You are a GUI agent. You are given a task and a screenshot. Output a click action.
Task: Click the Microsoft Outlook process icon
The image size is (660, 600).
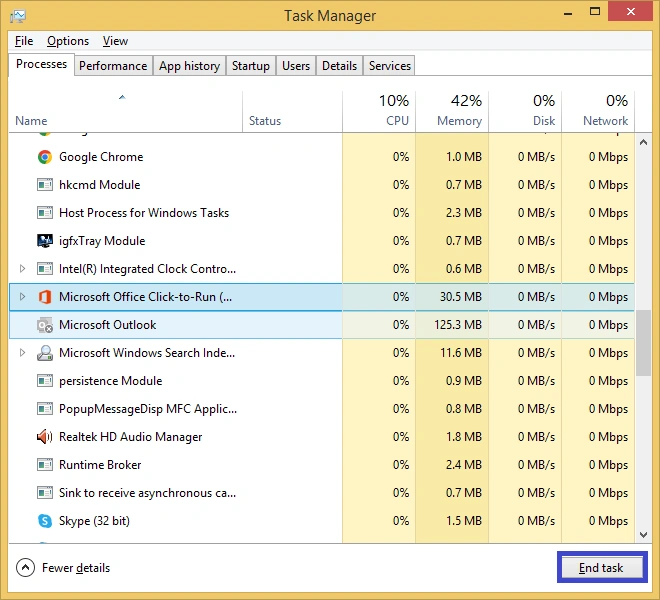45,325
